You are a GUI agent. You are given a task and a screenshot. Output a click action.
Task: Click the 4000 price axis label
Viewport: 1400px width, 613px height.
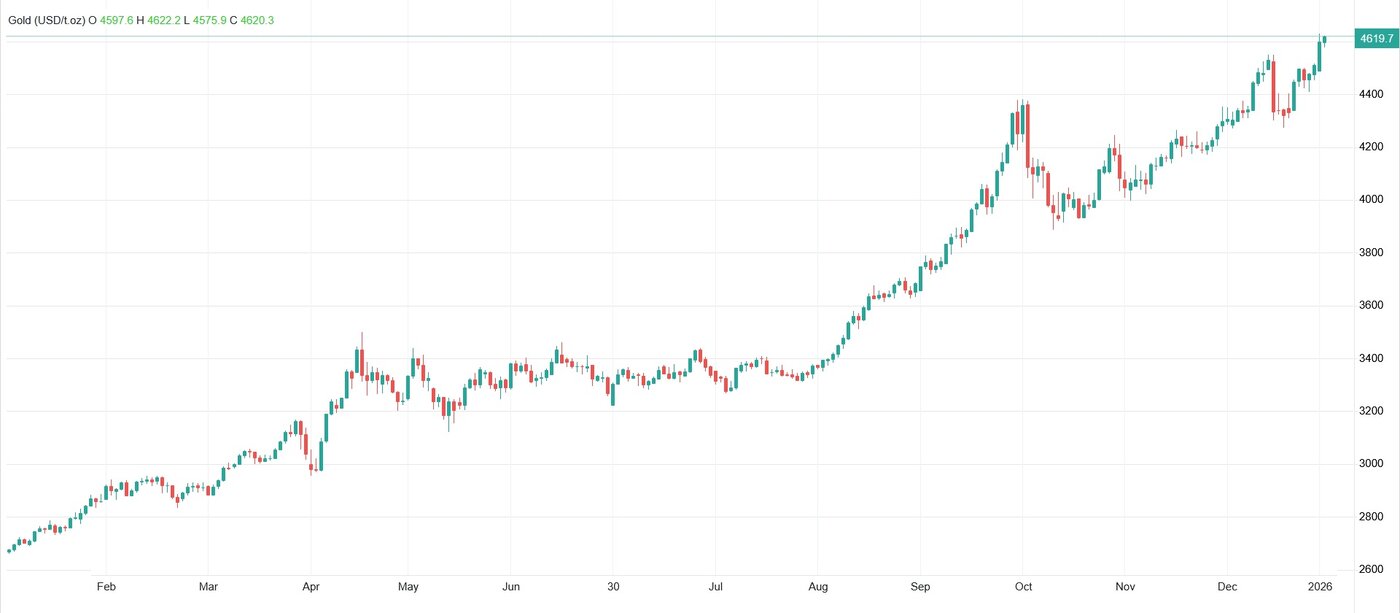click(1371, 200)
